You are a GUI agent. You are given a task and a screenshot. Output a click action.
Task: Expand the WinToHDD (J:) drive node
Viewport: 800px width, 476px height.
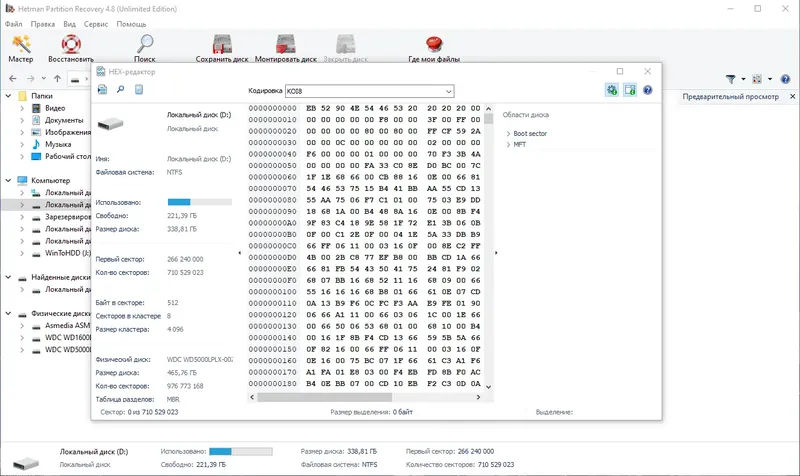[22, 254]
